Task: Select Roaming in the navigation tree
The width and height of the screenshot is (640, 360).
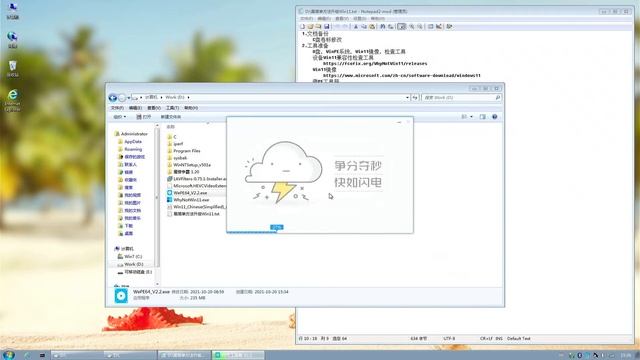Action: [130, 149]
